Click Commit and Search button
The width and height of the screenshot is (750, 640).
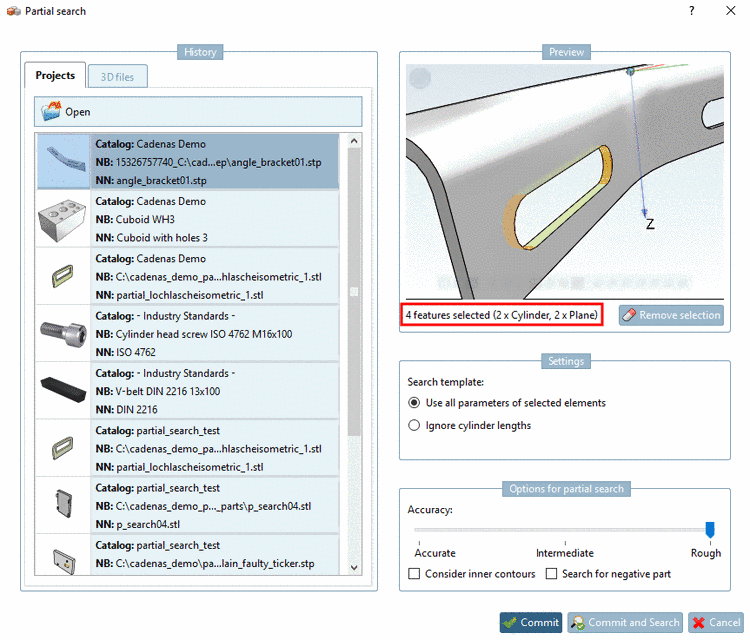625,622
